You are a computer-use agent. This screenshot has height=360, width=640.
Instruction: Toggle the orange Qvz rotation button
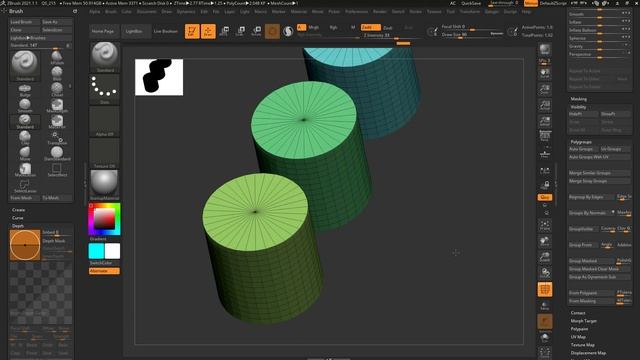coord(544,197)
